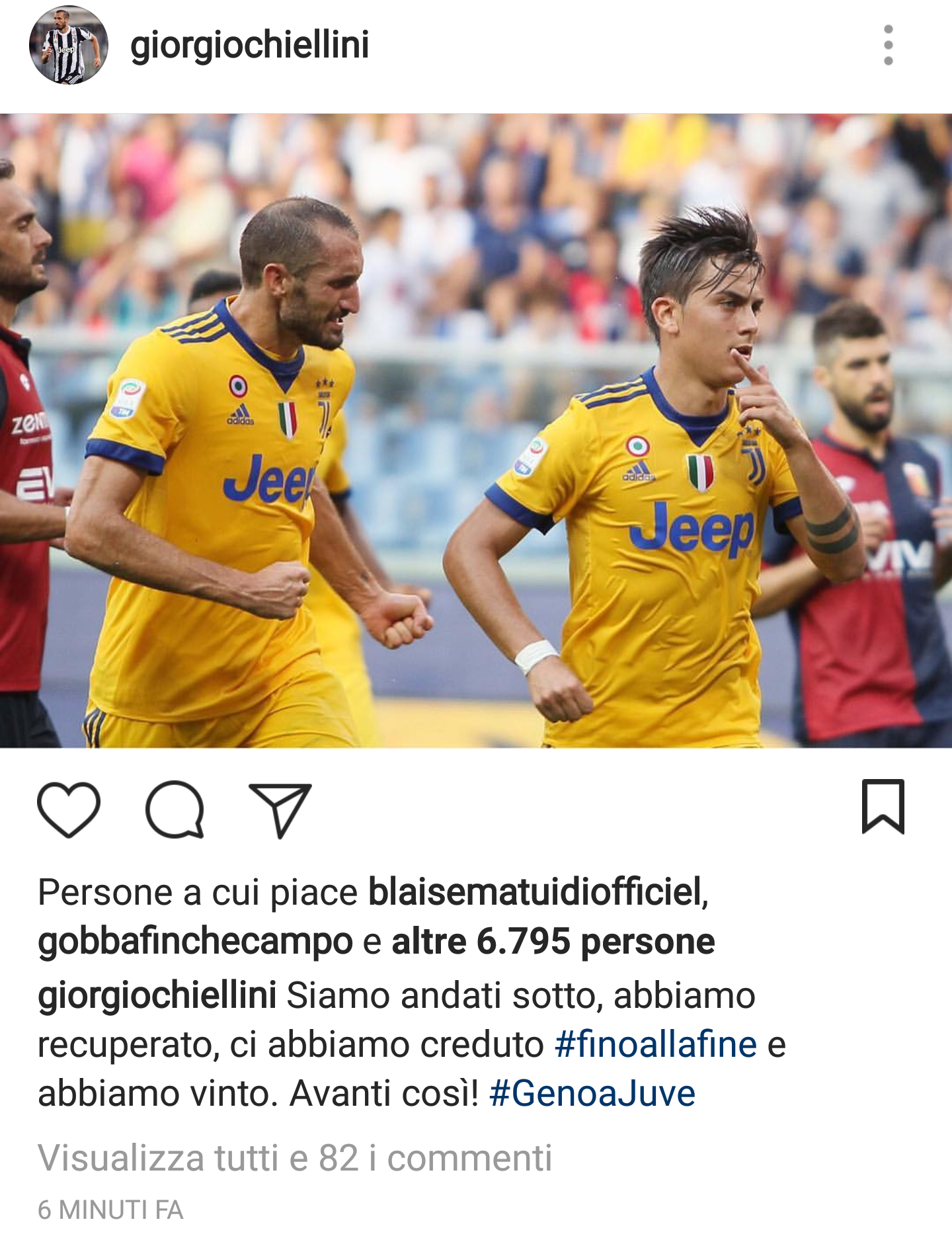Save post with the bookmark icon

883,806
